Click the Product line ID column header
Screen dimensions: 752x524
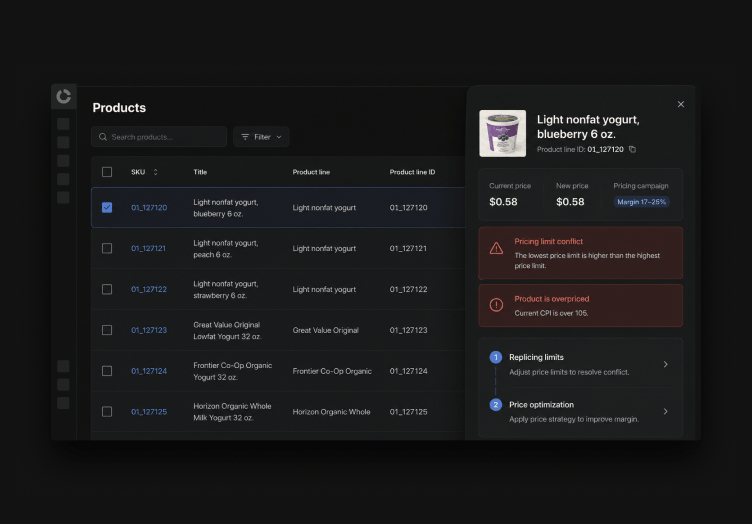click(x=412, y=172)
